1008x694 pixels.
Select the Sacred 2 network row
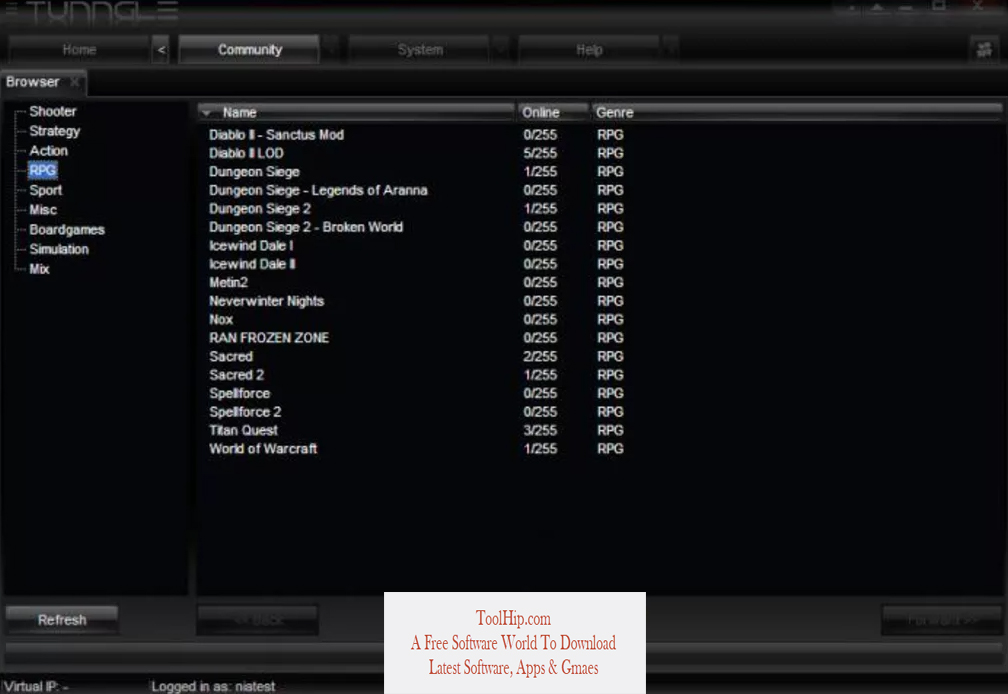pyautogui.click(x=237, y=375)
